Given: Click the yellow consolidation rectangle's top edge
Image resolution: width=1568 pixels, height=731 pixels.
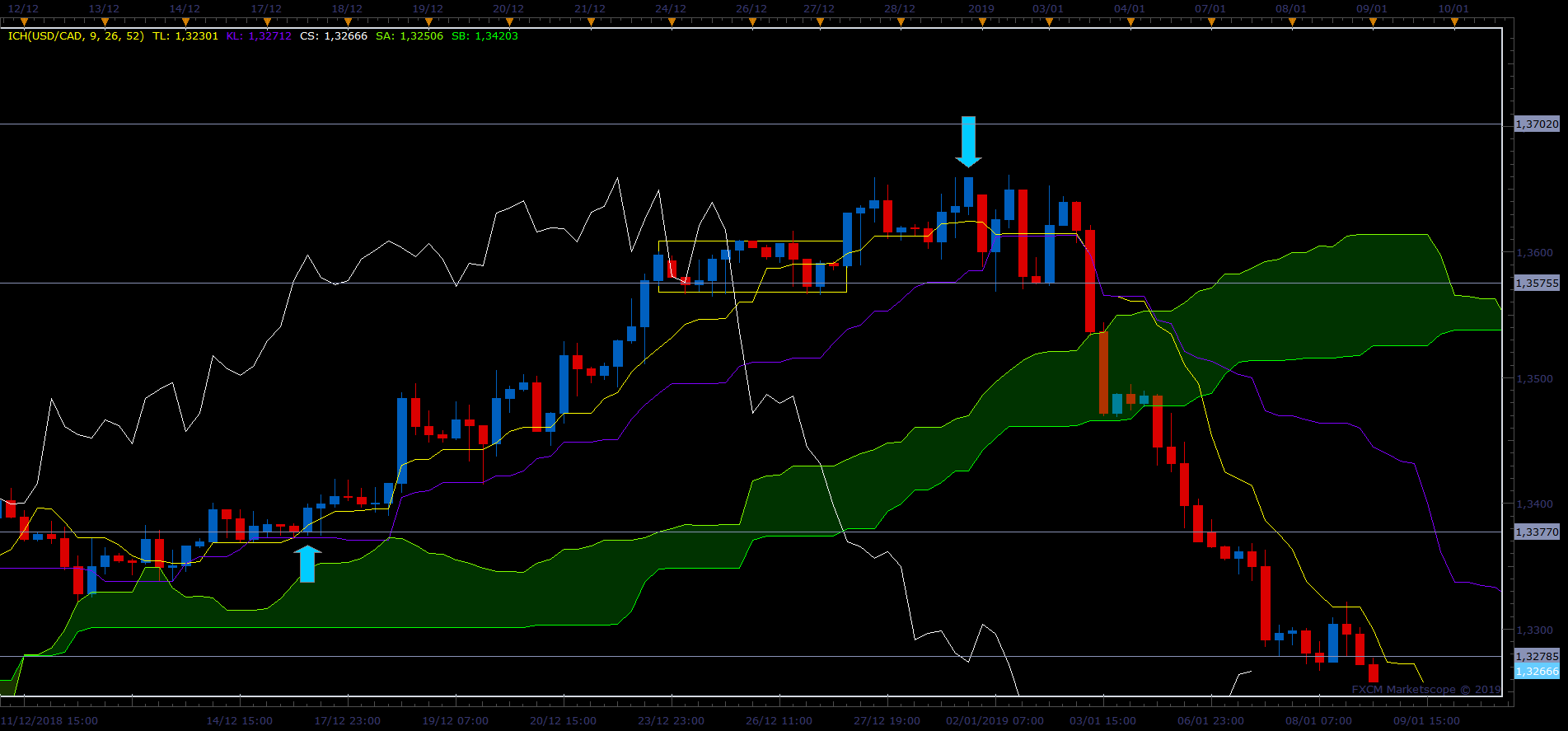Looking at the screenshot, I should [x=752, y=241].
